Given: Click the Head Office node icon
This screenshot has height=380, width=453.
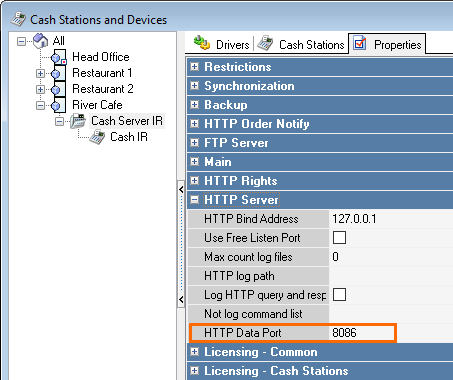Looking at the screenshot, I should point(59,57).
